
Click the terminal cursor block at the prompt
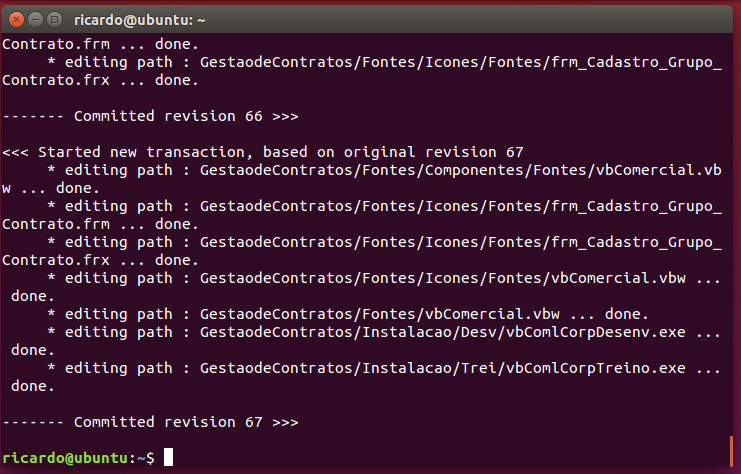pos(168,457)
